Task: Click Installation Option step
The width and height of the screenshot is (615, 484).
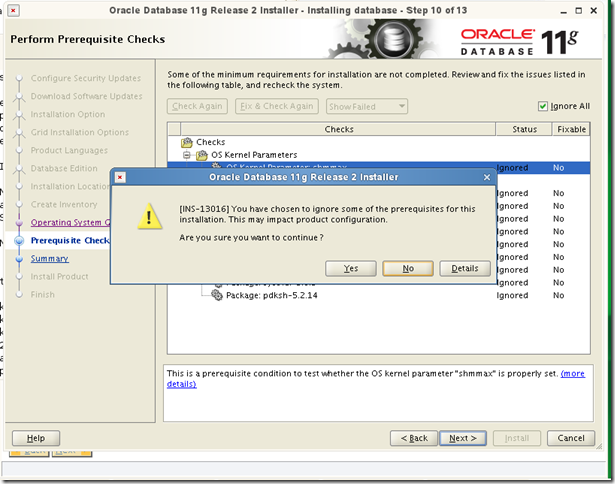Action: [68, 114]
